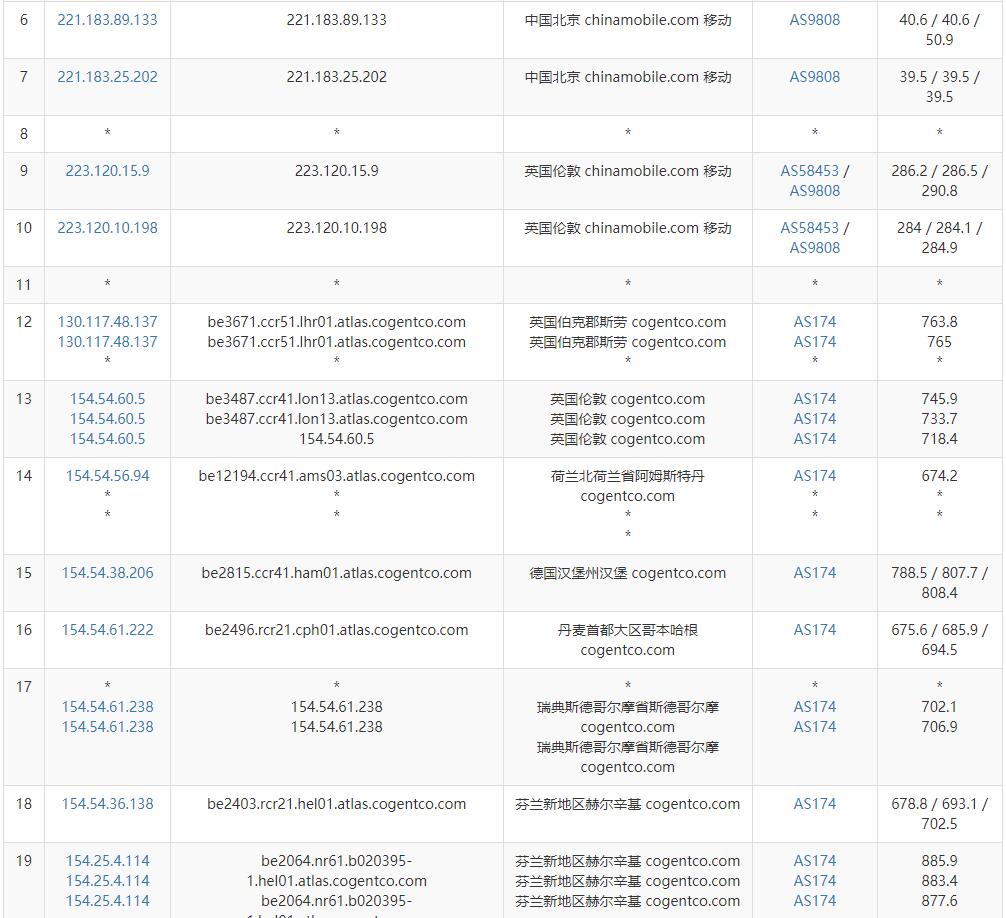This screenshot has height=918, width=1006.
Task: Open the second 130.117.48.137 link in hop 12
Action: (107, 342)
